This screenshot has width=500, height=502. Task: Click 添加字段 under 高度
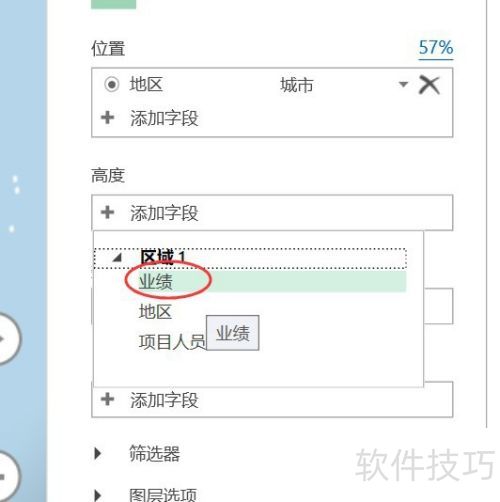164,213
